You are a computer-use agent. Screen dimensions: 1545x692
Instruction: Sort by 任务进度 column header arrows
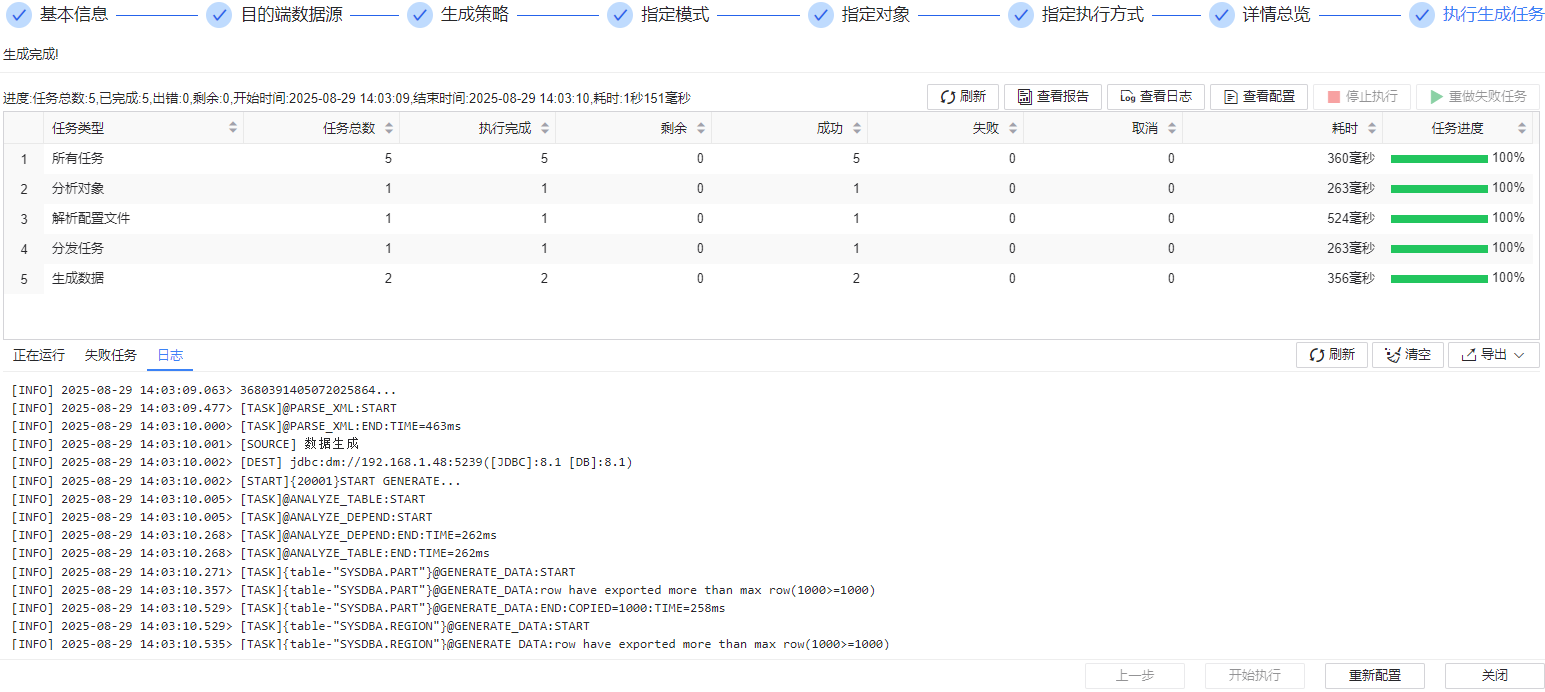1523,128
